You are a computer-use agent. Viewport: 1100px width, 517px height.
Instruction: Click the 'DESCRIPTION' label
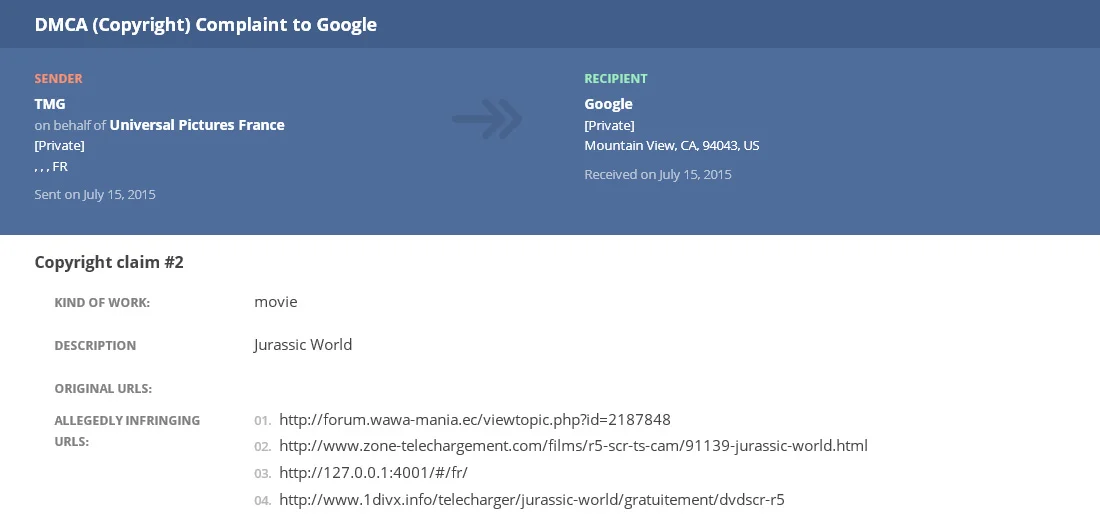tap(95, 346)
